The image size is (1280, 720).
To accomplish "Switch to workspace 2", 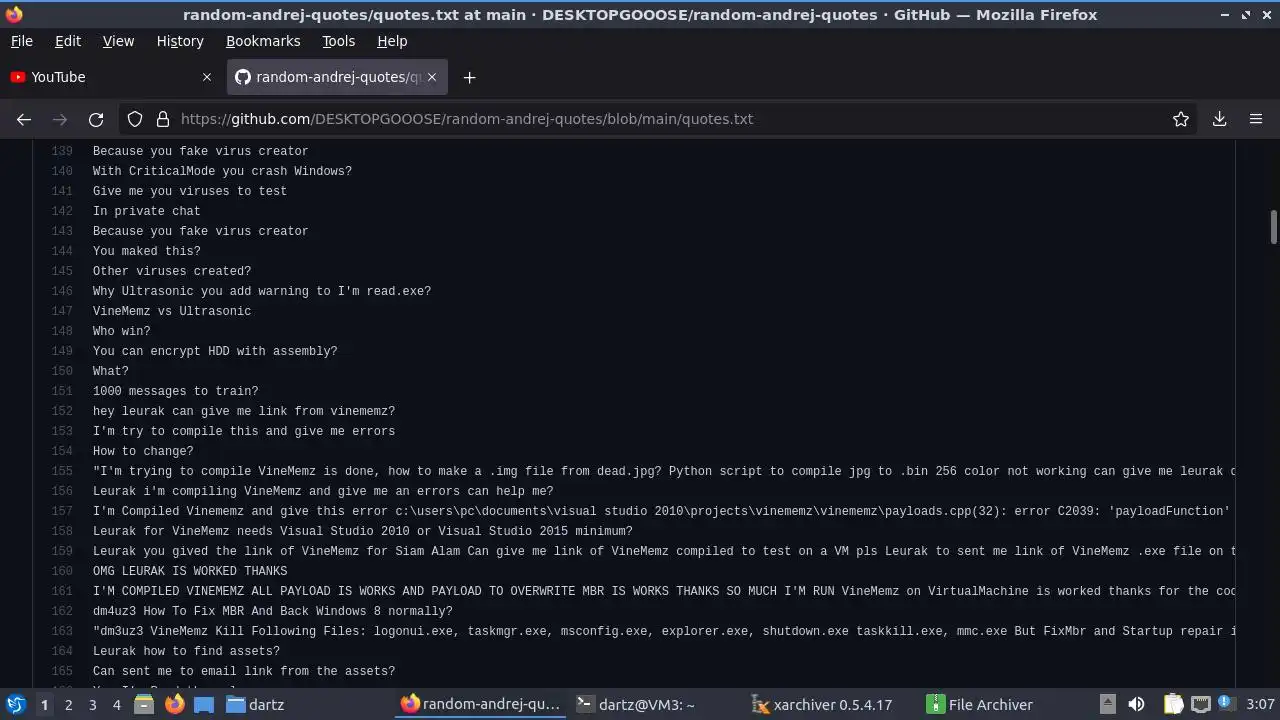I will pyautogui.click(x=68, y=705).
